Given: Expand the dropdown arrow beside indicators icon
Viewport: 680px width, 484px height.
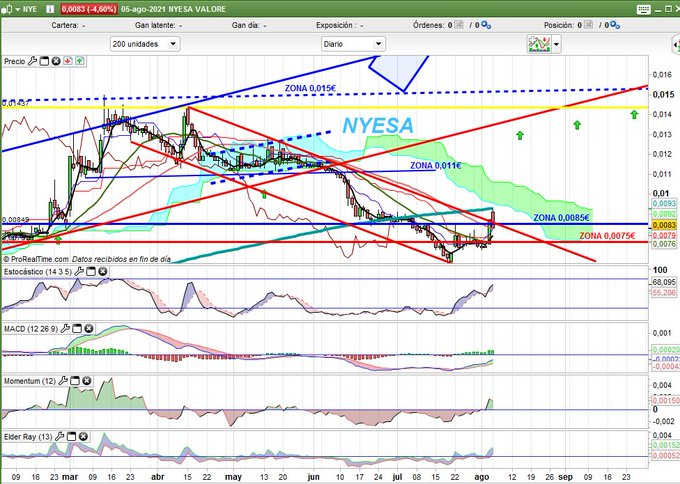Looking at the screenshot, I should (x=556, y=44).
